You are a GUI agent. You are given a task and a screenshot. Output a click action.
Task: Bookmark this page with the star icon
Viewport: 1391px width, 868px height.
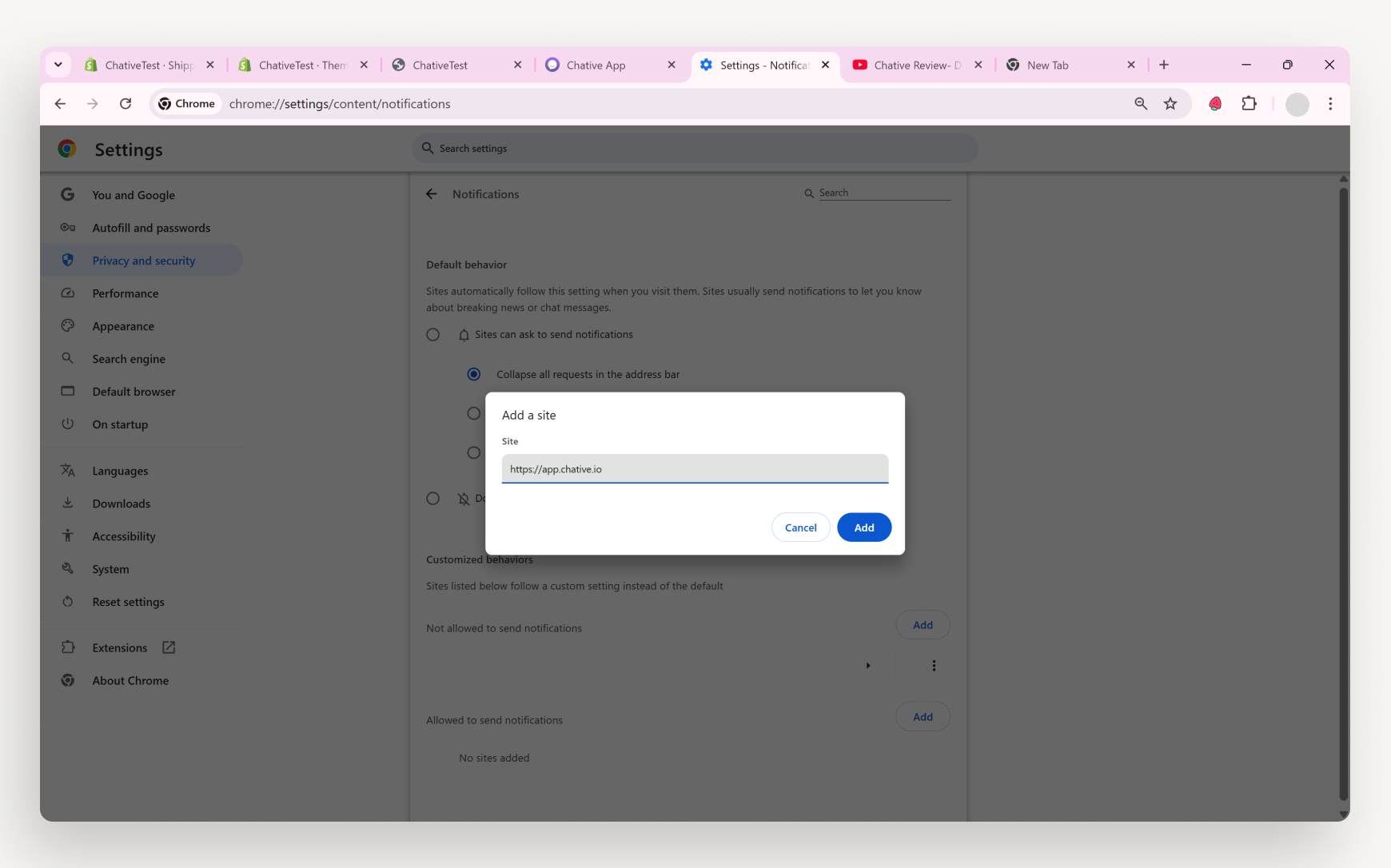1170,103
